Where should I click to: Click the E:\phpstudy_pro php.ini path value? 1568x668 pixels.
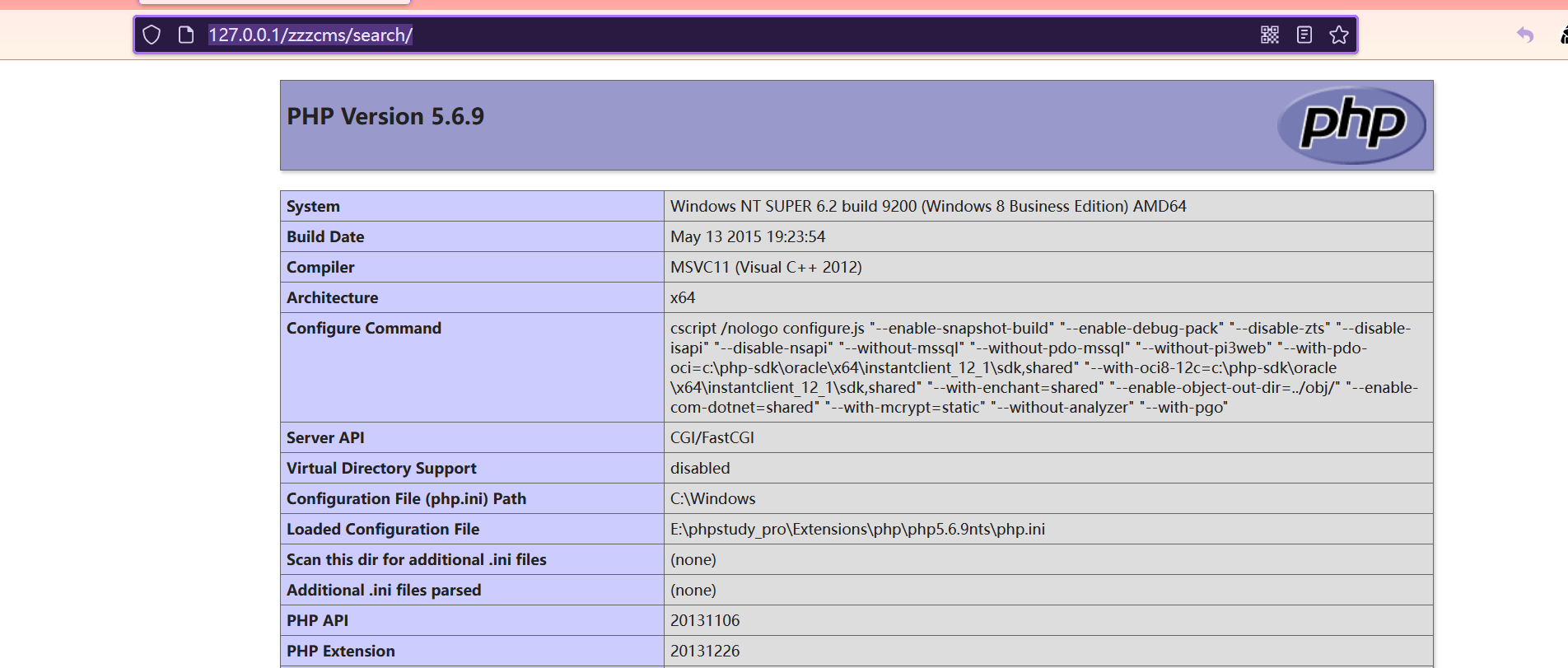click(x=857, y=529)
